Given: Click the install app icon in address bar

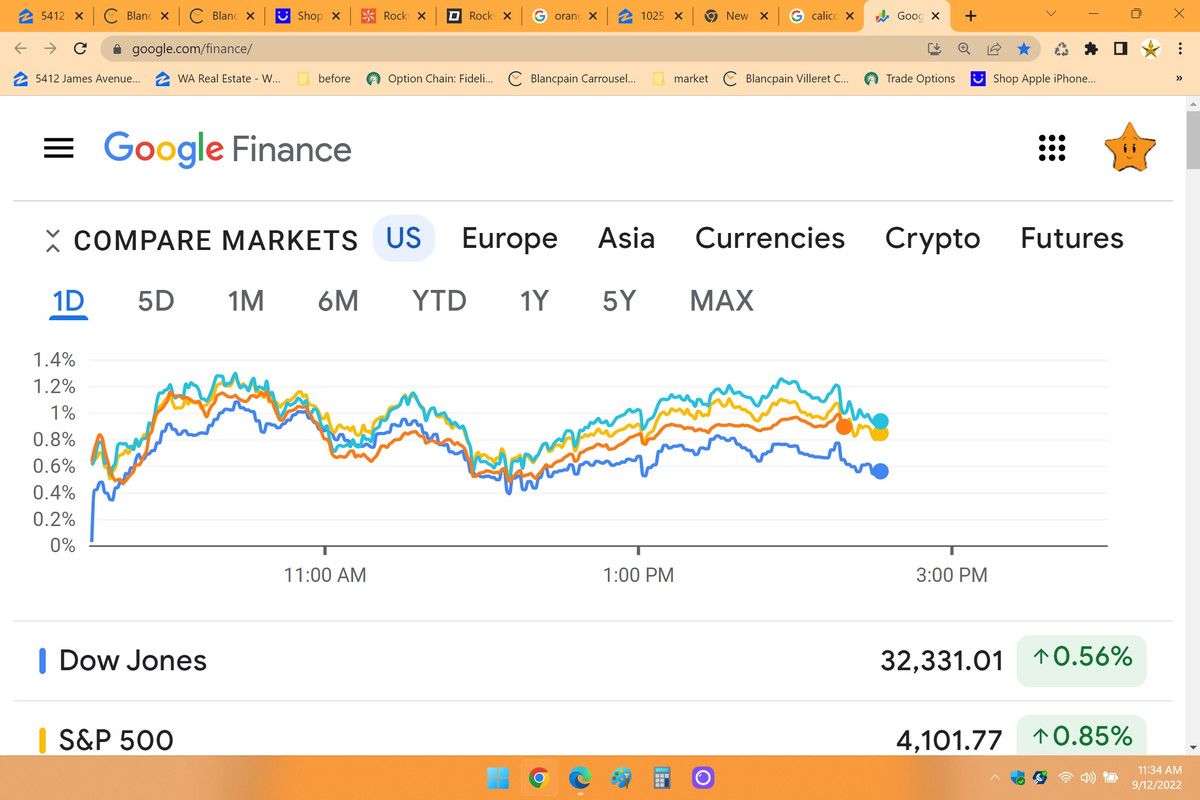Looking at the screenshot, I should tap(936, 48).
